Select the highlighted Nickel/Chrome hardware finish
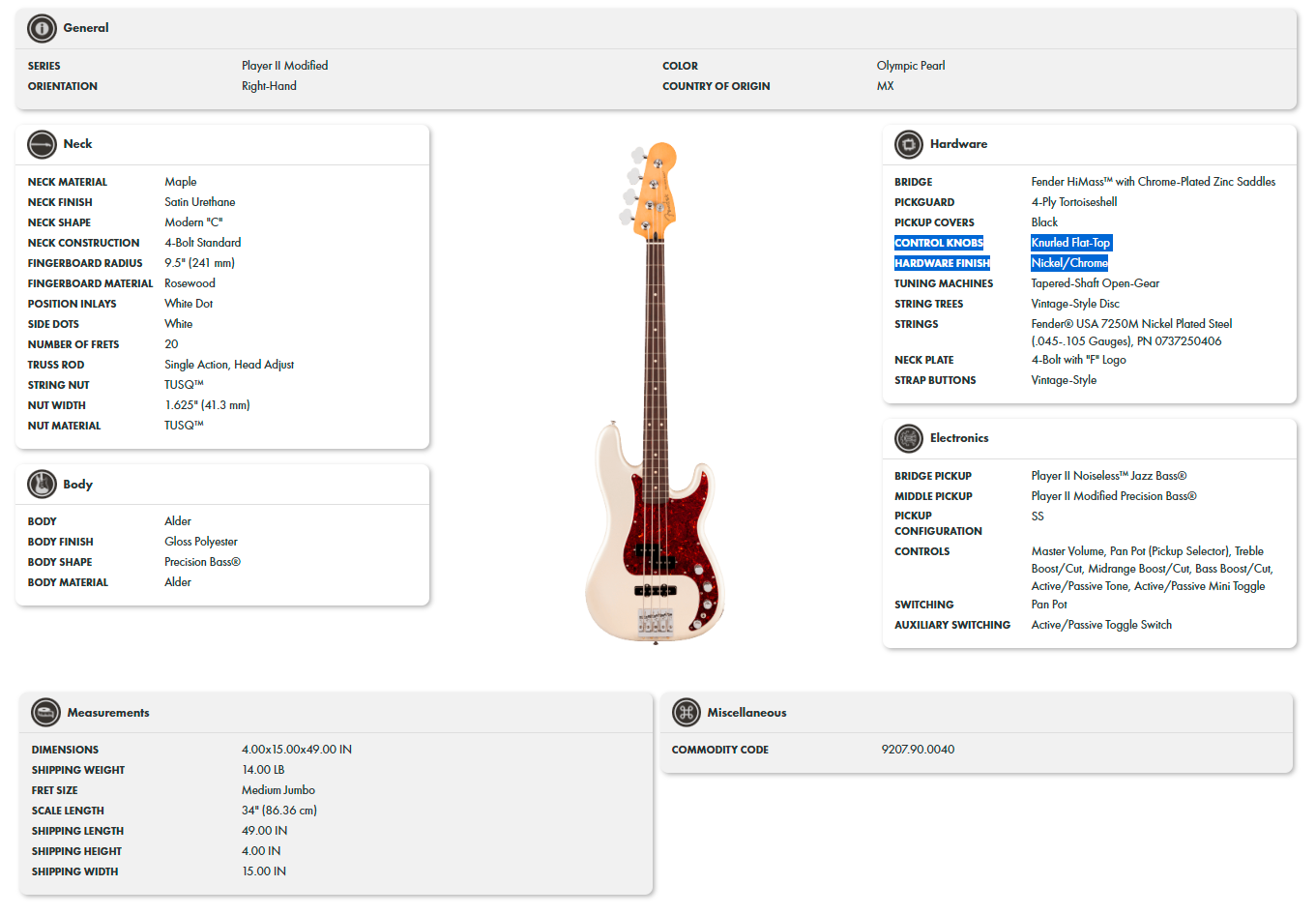This screenshot has width=1316, height=915. coord(1069,262)
